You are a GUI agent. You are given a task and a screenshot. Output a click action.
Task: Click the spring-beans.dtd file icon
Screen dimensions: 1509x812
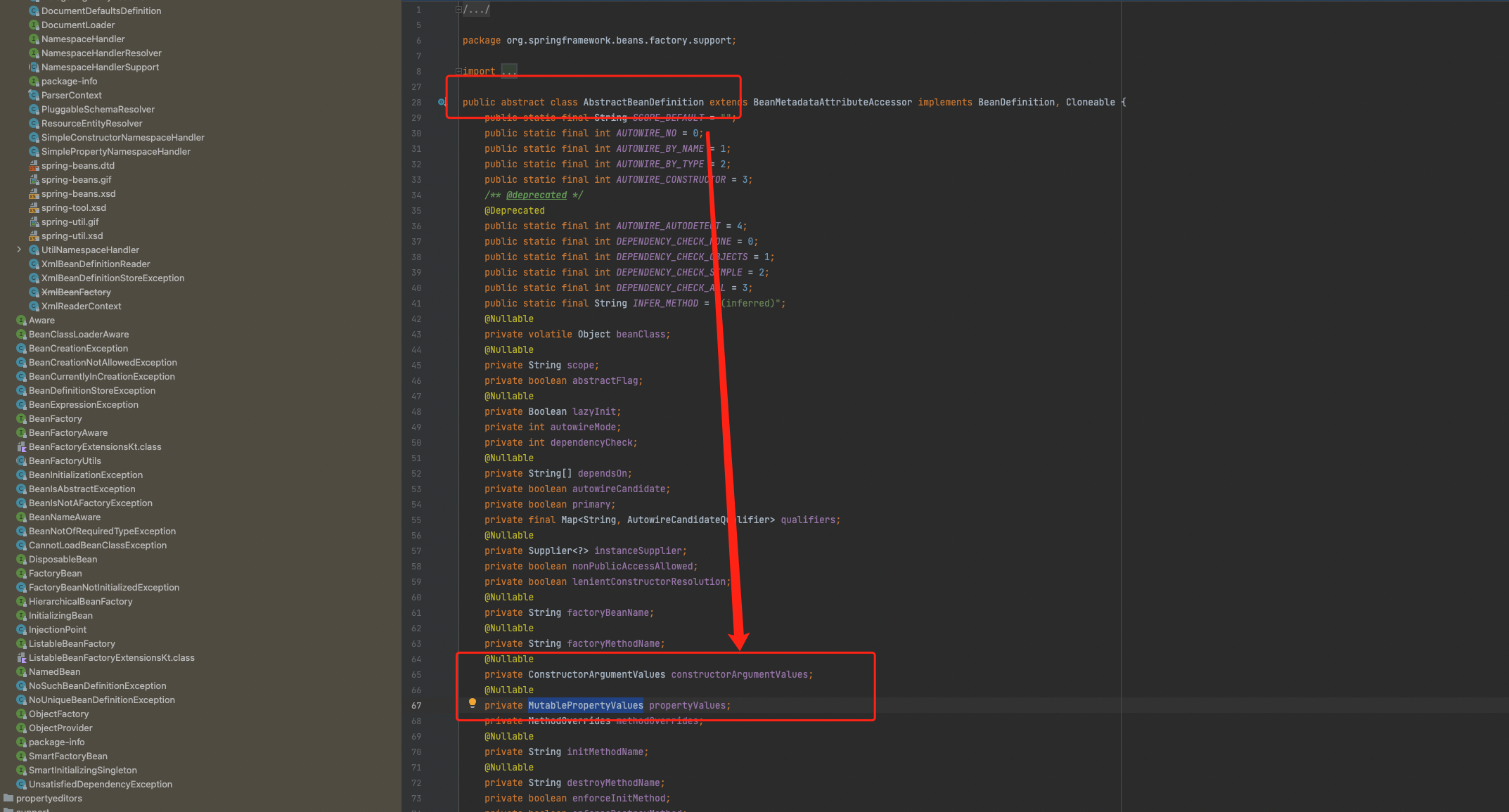point(34,165)
